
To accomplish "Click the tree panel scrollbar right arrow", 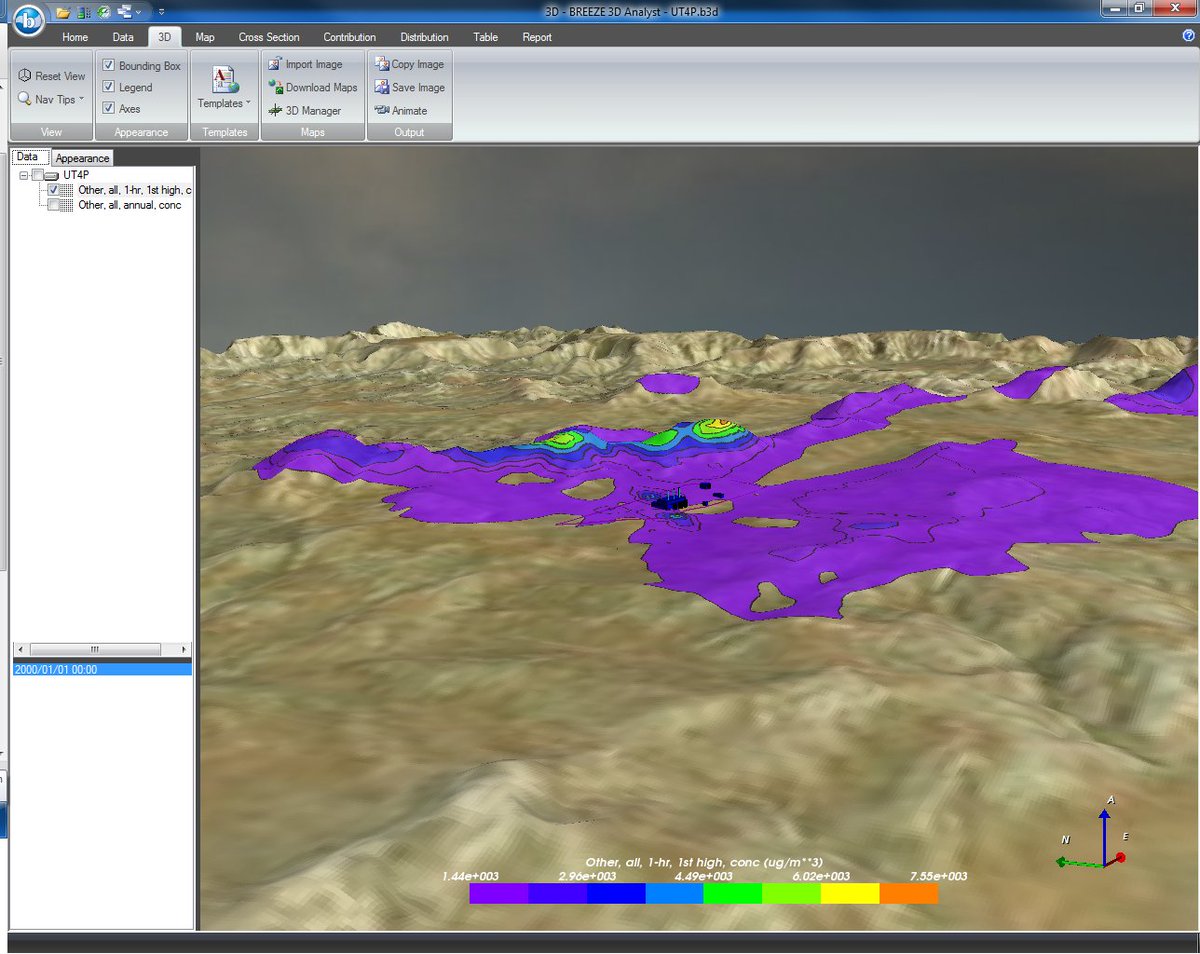I will pyautogui.click(x=183, y=649).
